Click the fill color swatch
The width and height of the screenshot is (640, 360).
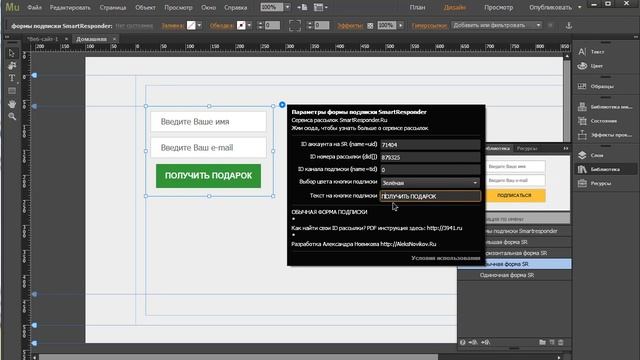191,25
